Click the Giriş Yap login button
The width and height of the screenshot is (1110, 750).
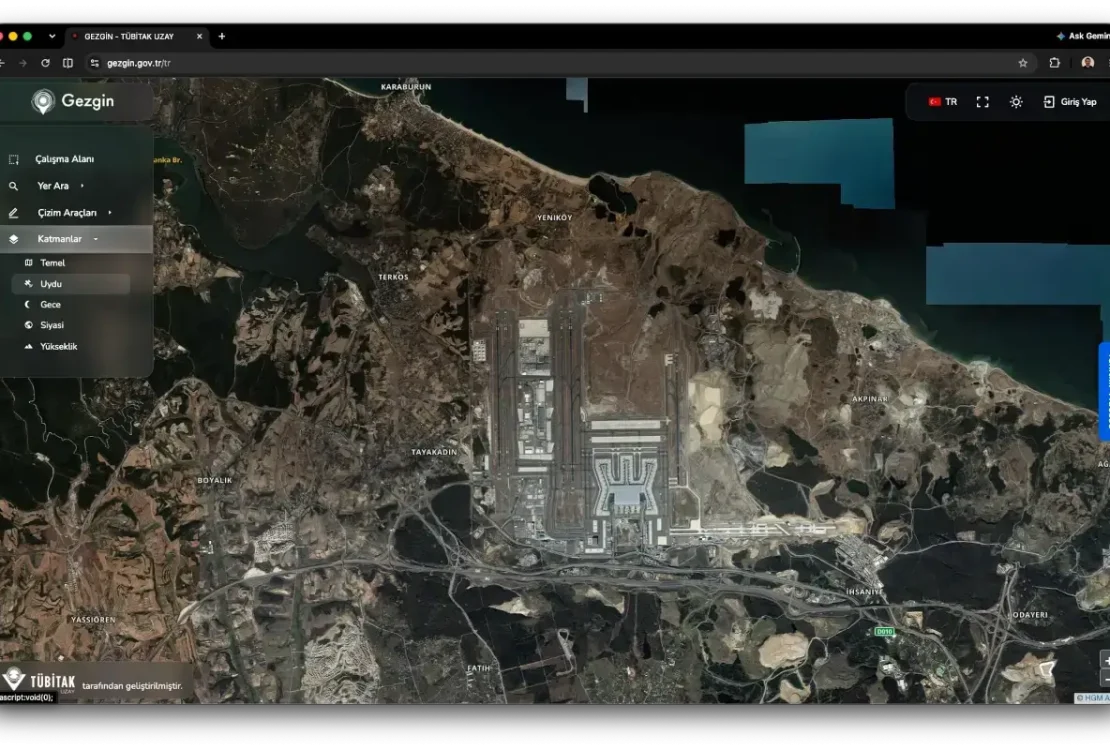(1070, 102)
